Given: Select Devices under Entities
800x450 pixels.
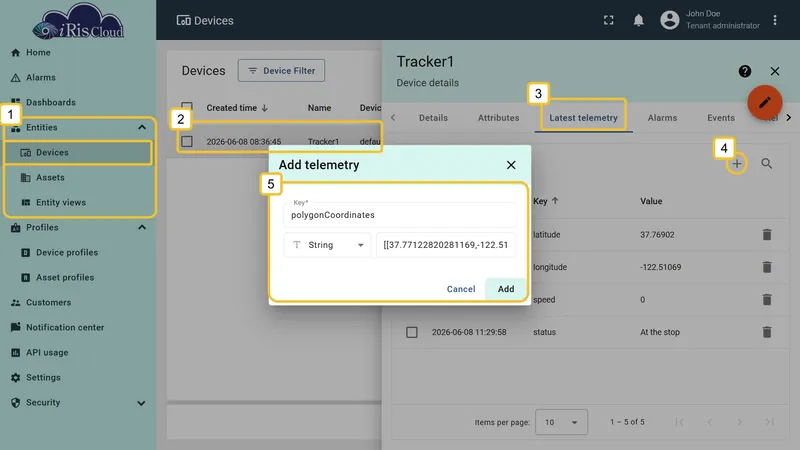Looking at the screenshot, I should pyautogui.click(x=79, y=153).
